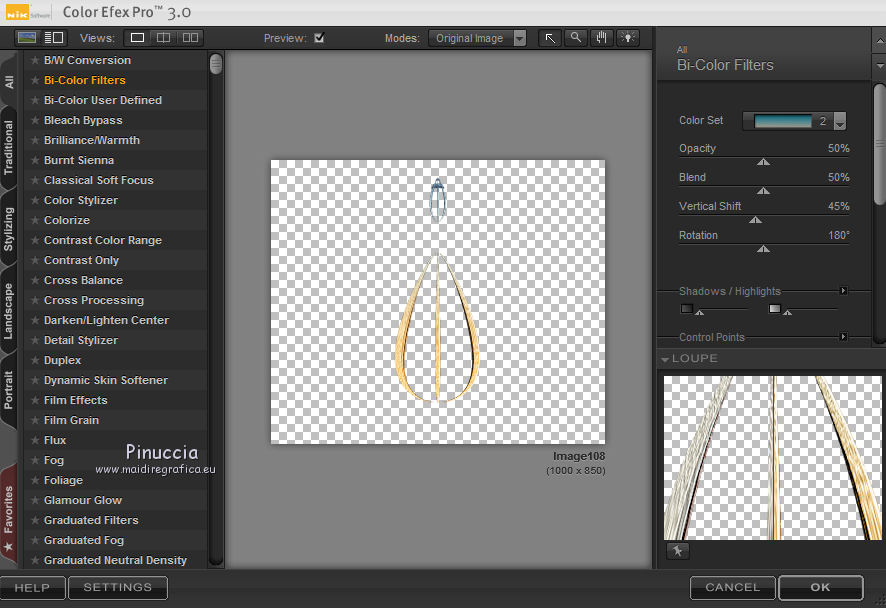Image resolution: width=886 pixels, height=608 pixels.
Task: Star the Fog filter as favorite
Action: tap(35, 460)
